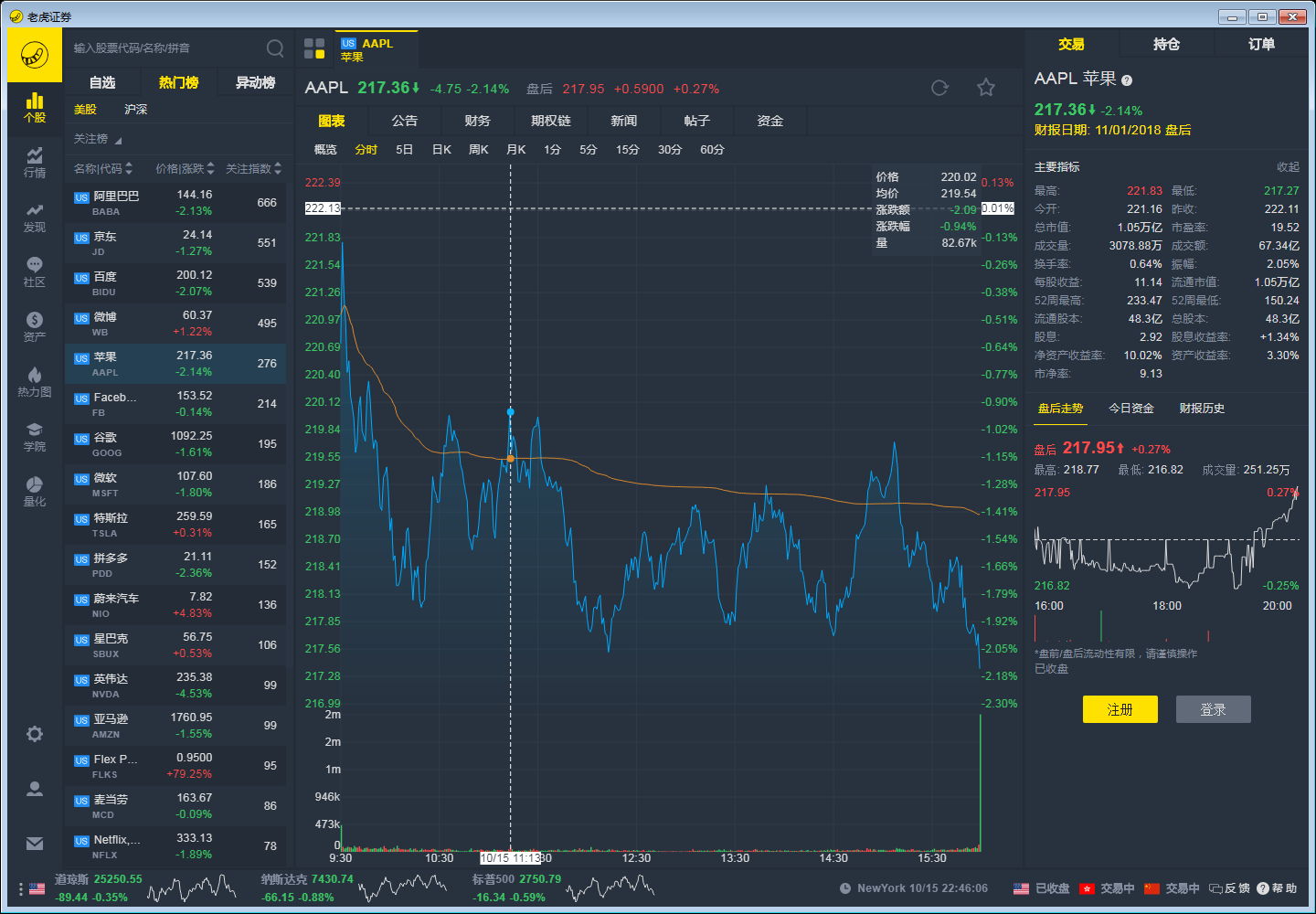Open the 订单 orders tab
The height and width of the screenshot is (914, 1316).
[x=1261, y=44]
